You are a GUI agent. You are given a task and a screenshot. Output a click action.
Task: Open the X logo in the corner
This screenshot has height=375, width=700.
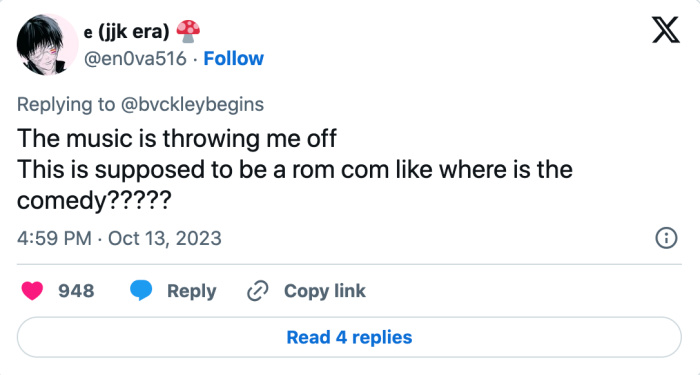(666, 30)
